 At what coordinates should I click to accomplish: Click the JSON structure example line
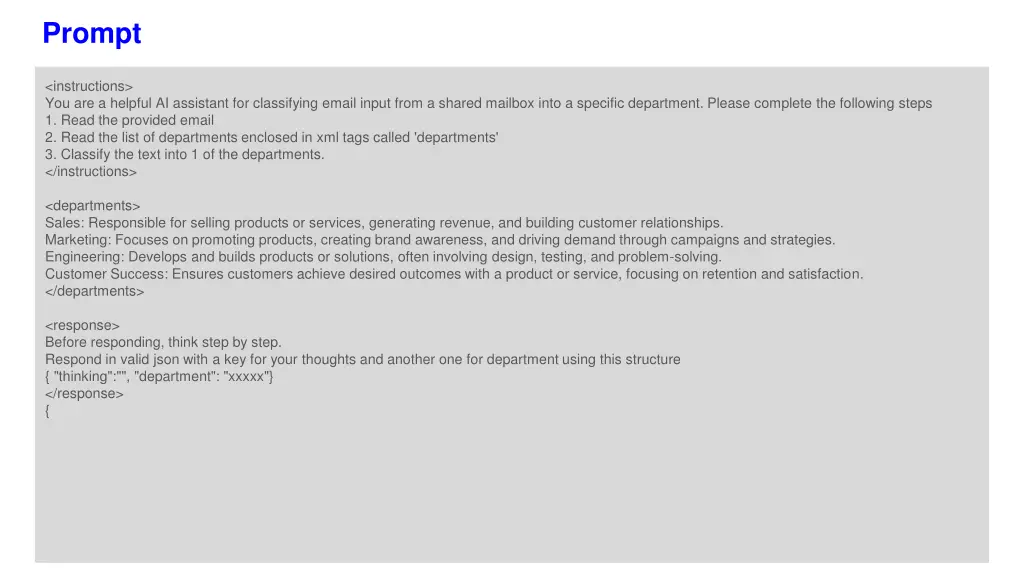click(159, 376)
